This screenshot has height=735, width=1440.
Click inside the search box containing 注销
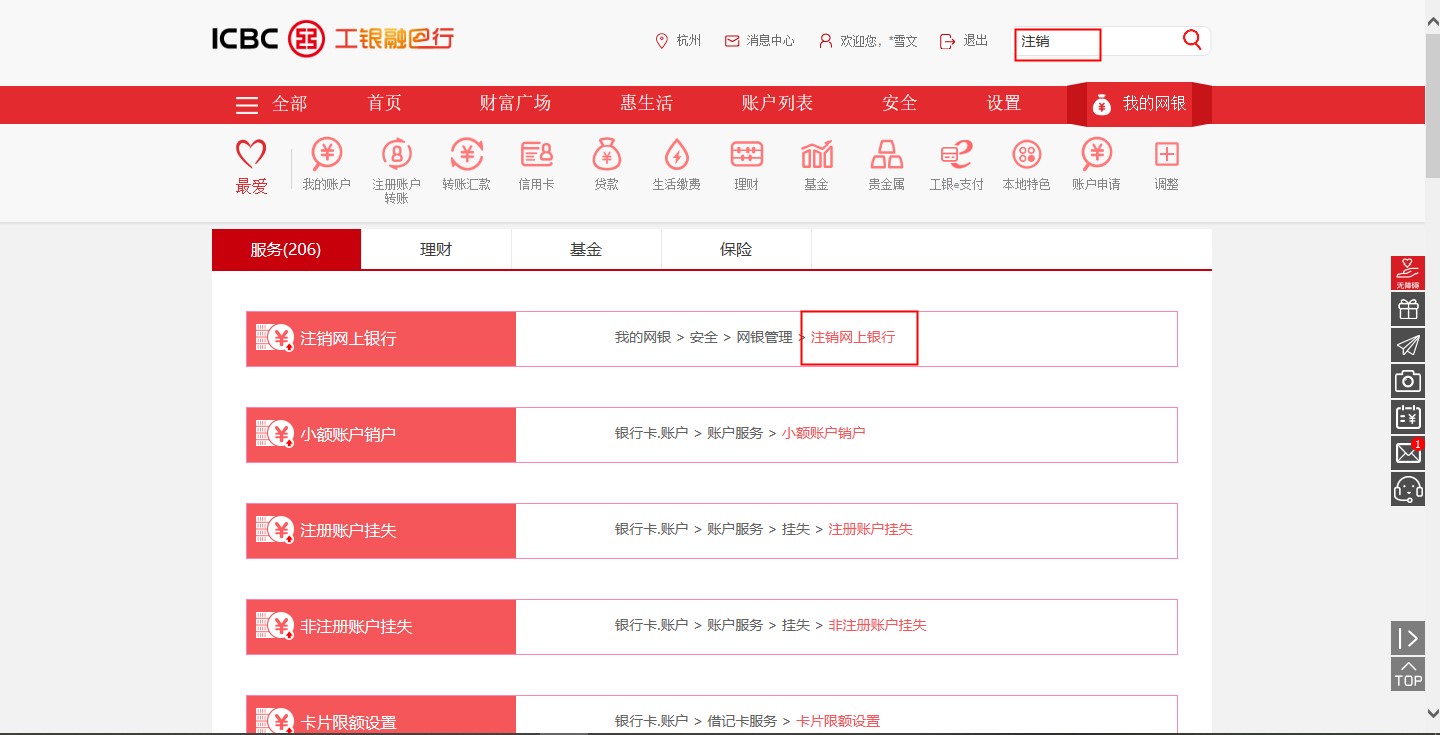(x=1057, y=43)
